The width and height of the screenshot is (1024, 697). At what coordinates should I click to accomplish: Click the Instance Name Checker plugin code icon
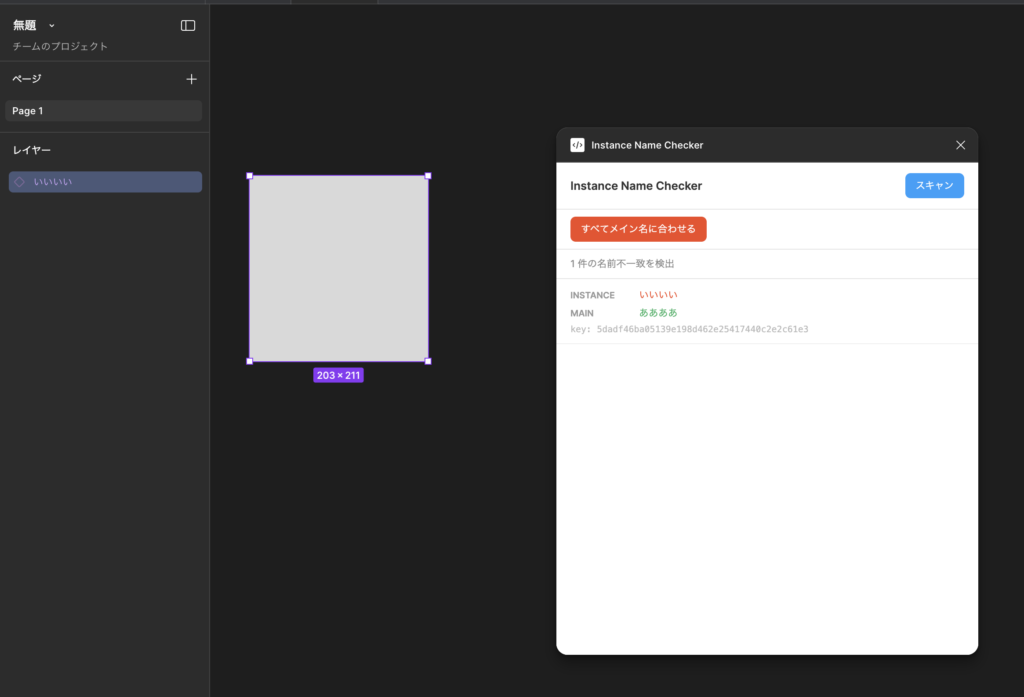[577, 145]
